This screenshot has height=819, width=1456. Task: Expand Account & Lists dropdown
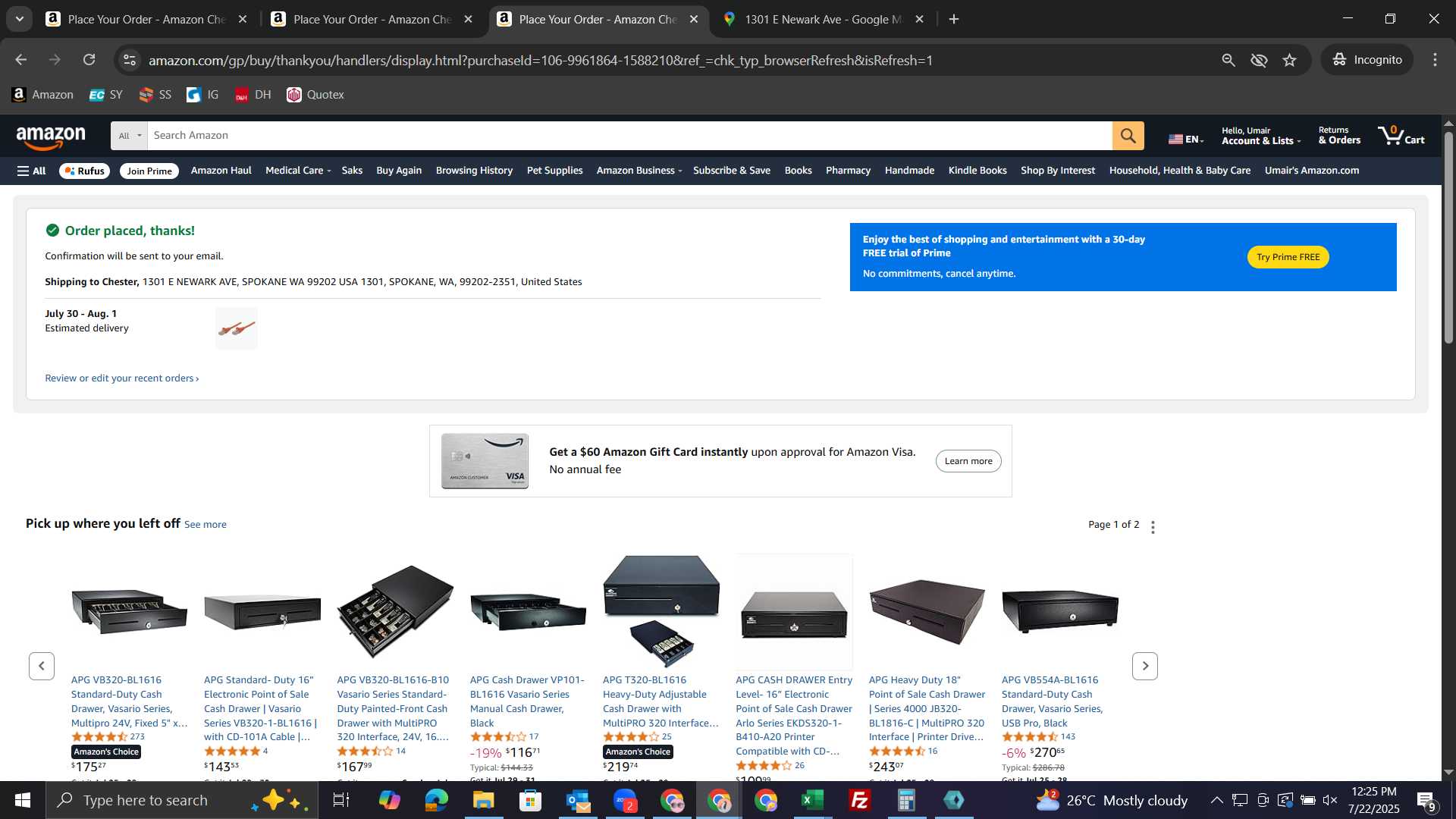pyautogui.click(x=1260, y=136)
